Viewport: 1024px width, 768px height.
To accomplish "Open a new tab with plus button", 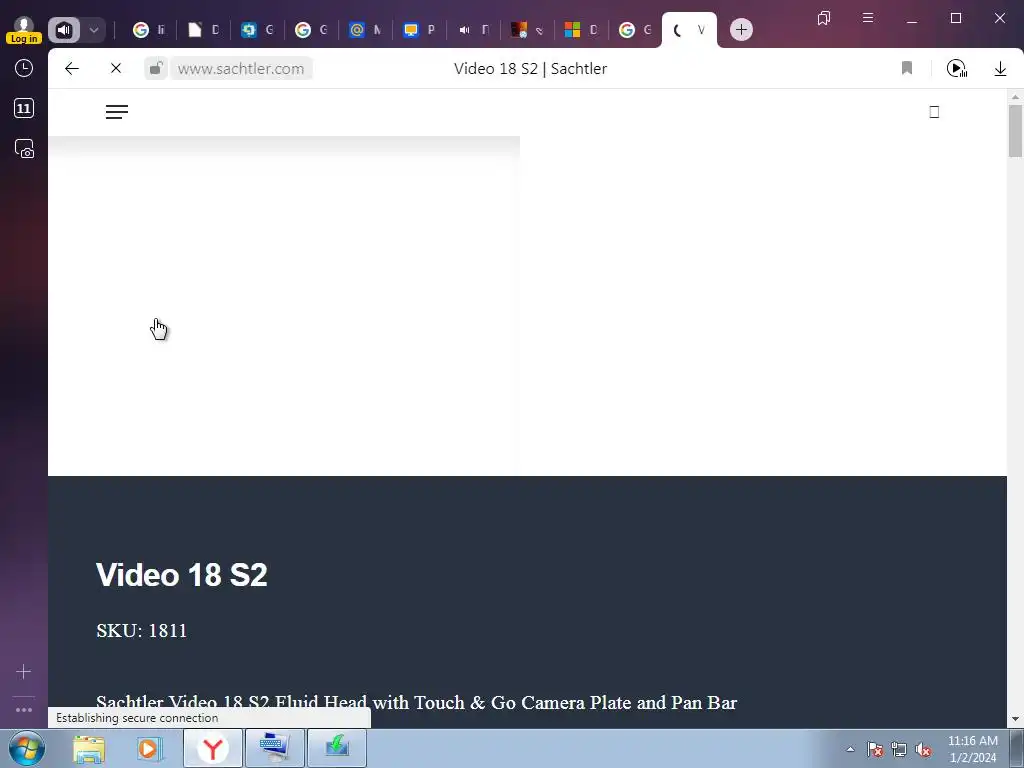I will (x=741, y=30).
